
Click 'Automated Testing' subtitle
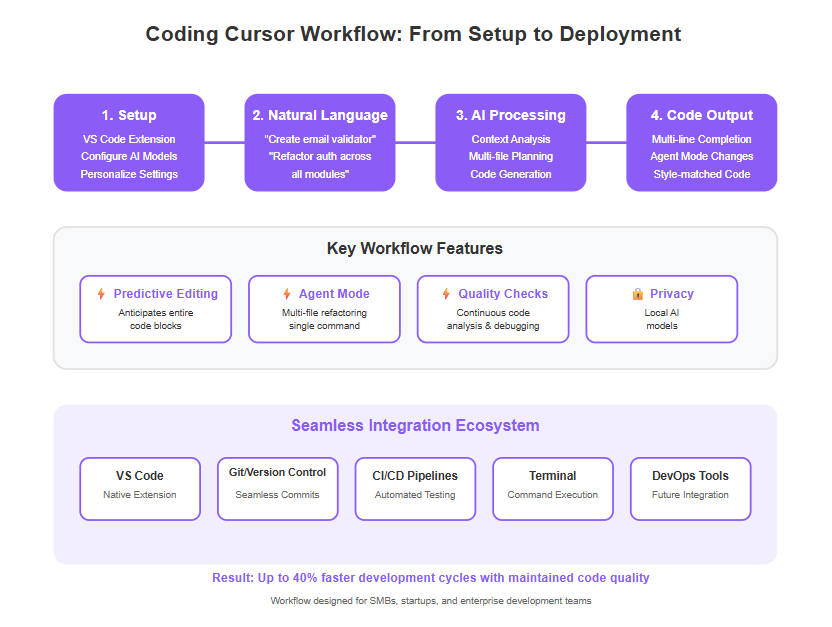click(x=415, y=495)
